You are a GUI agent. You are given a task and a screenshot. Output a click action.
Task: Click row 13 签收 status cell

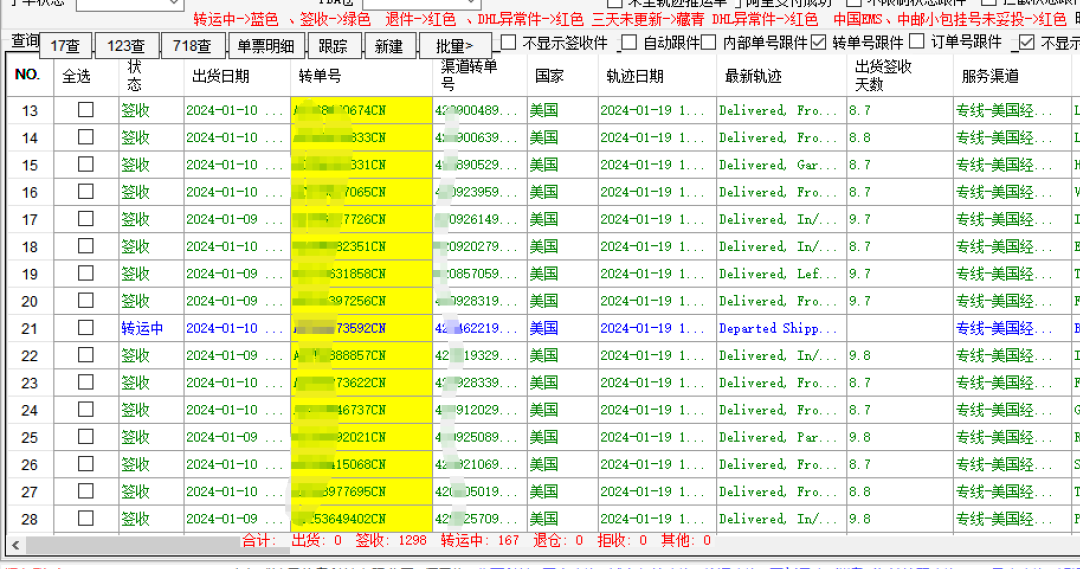(151, 110)
